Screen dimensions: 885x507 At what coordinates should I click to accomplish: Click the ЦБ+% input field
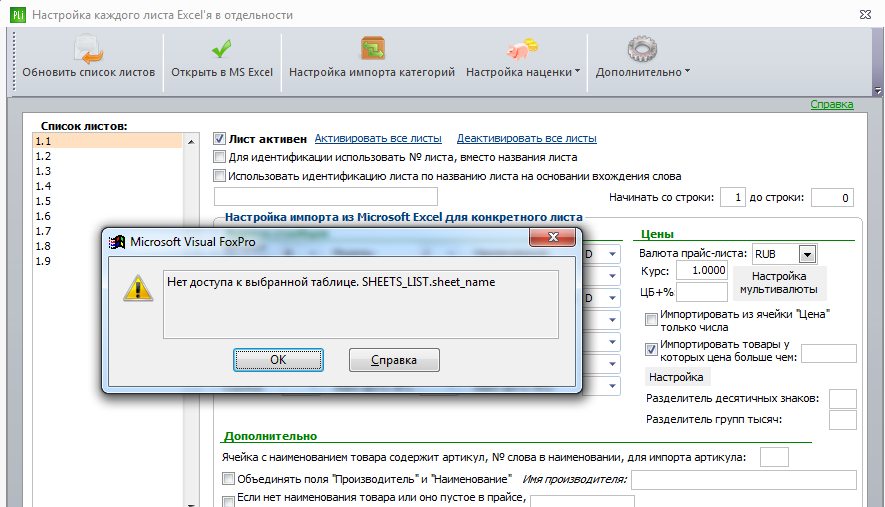pyautogui.click(x=702, y=292)
